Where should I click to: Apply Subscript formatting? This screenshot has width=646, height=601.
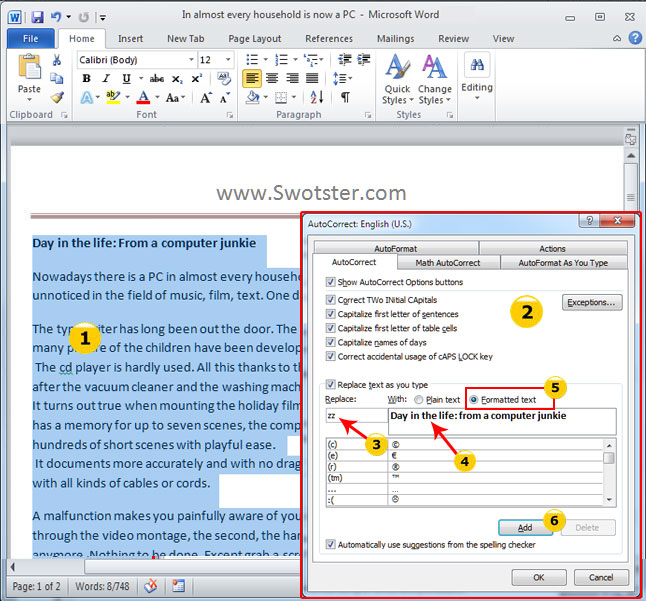point(177,79)
